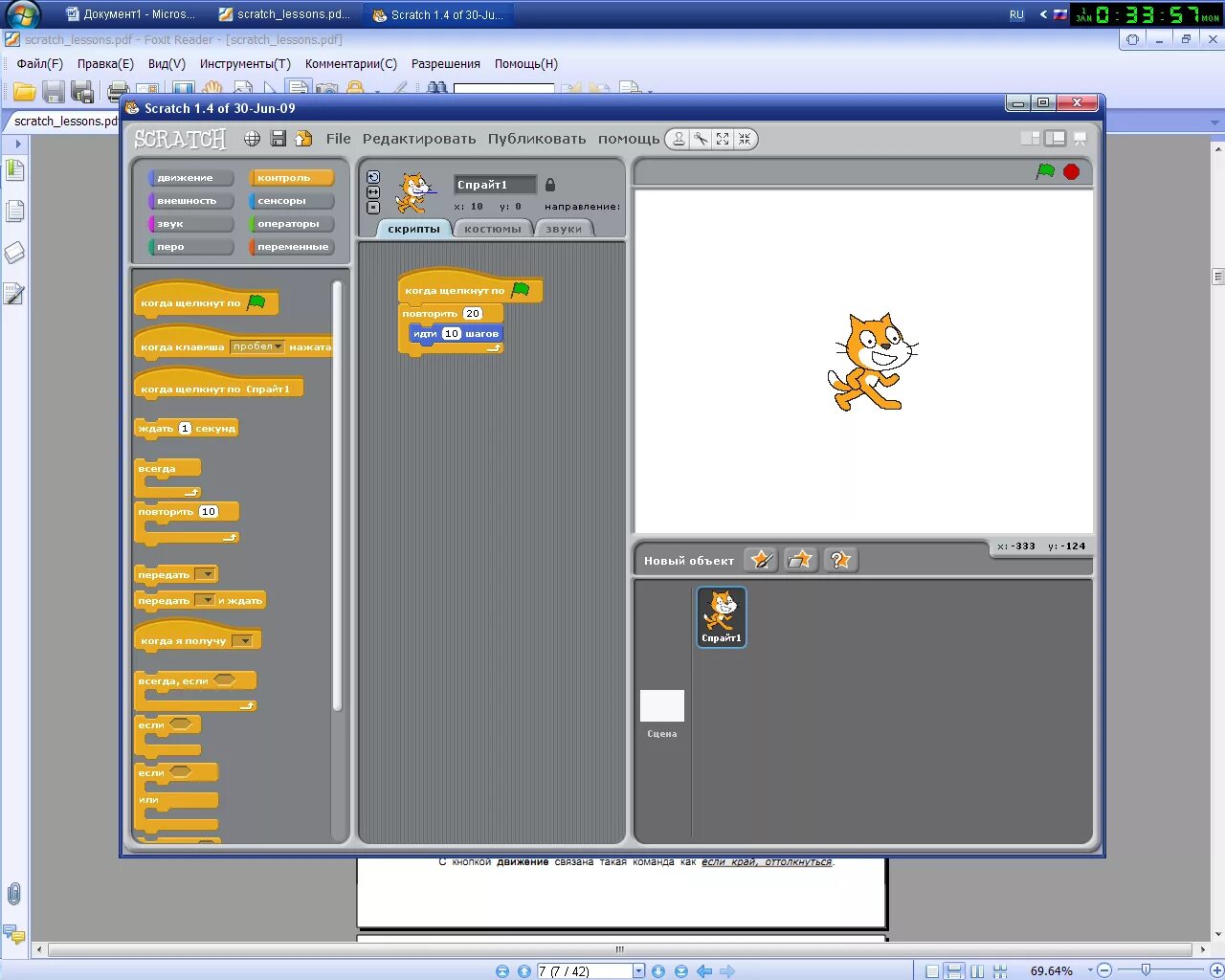Click the open folder icon in Foxit toolbar
Screen dimensions: 1225x980
click(x=24, y=92)
